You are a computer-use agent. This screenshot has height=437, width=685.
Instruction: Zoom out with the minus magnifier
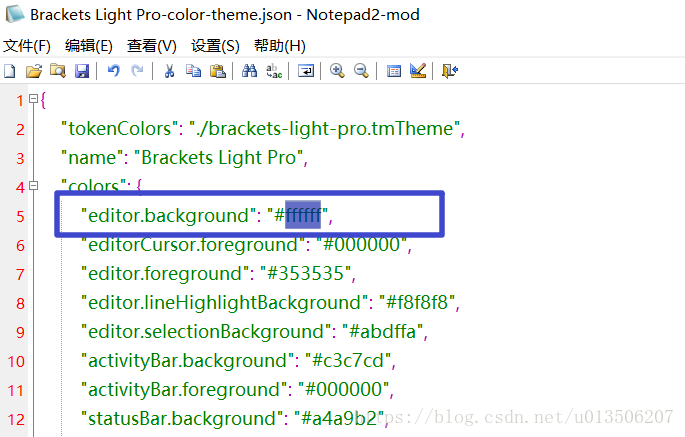coord(361,70)
